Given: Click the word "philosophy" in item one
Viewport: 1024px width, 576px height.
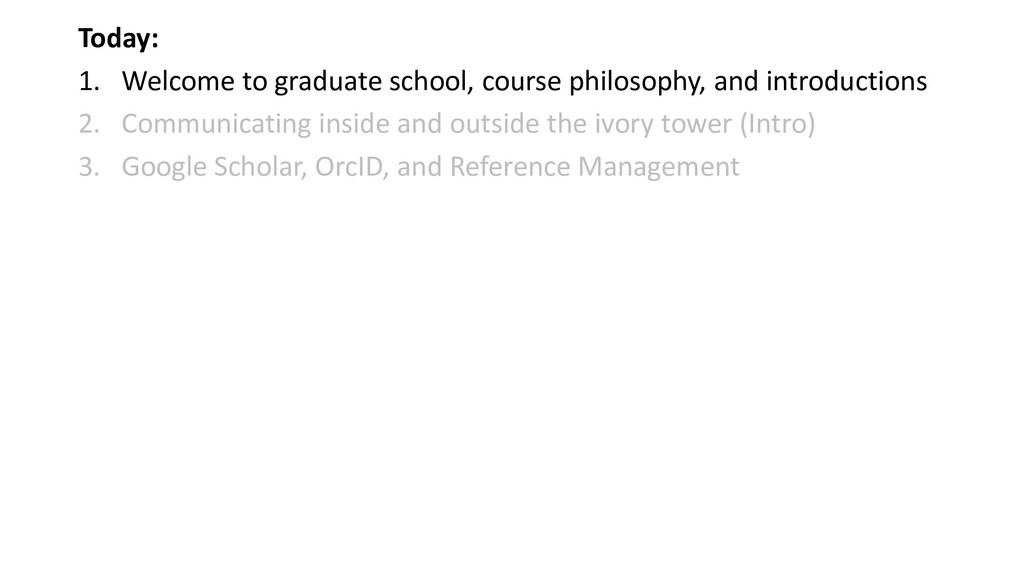Looking at the screenshot, I should pyautogui.click(x=637, y=82).
